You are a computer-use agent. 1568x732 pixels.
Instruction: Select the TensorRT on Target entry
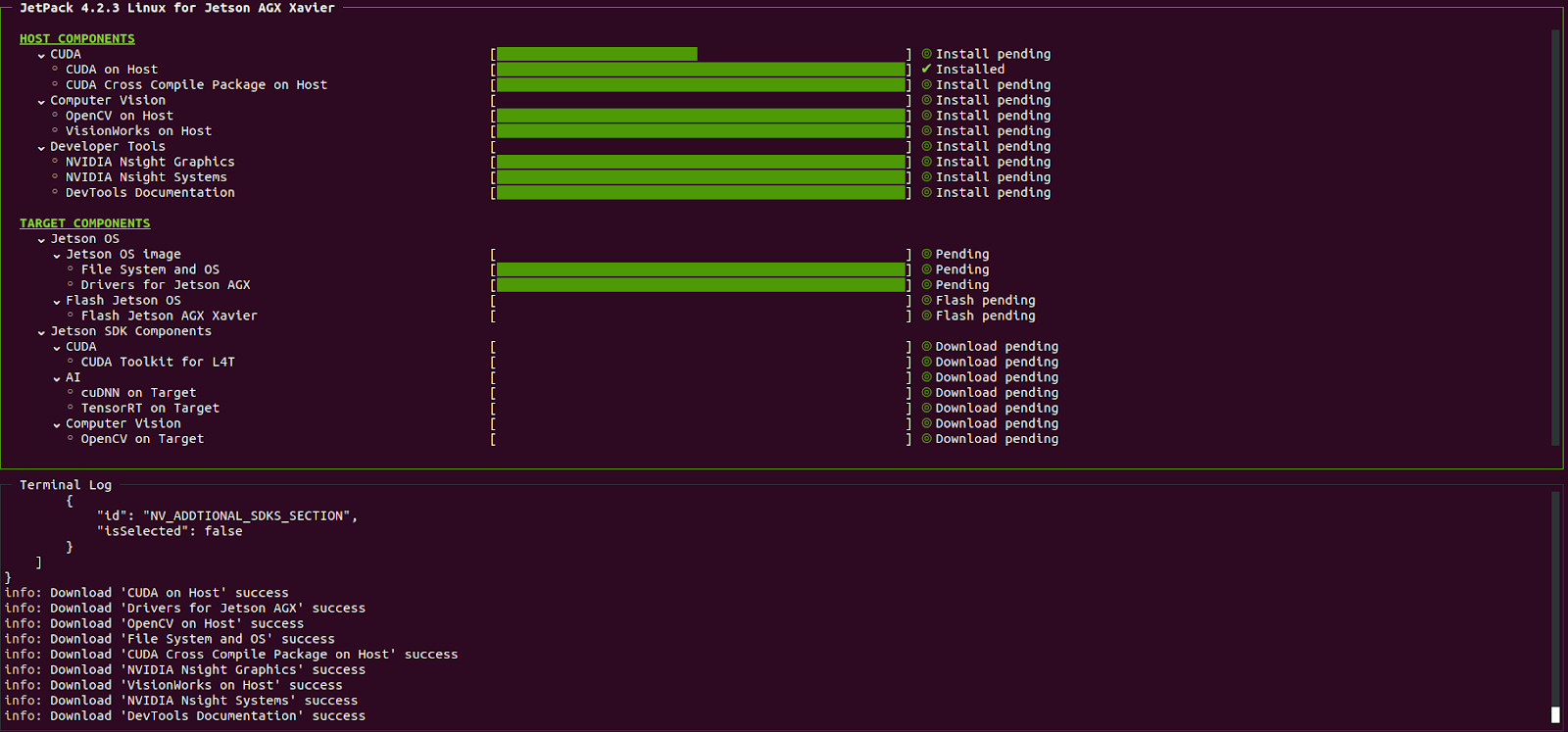[x=150, y=409]
